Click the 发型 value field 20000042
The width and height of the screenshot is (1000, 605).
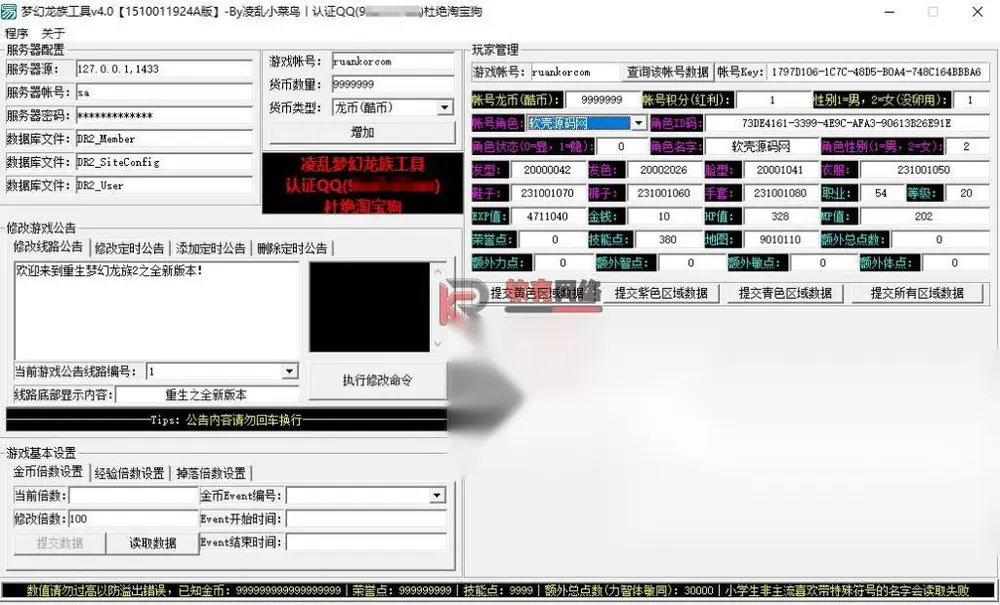pyautogui.click(x=547, y=170)
